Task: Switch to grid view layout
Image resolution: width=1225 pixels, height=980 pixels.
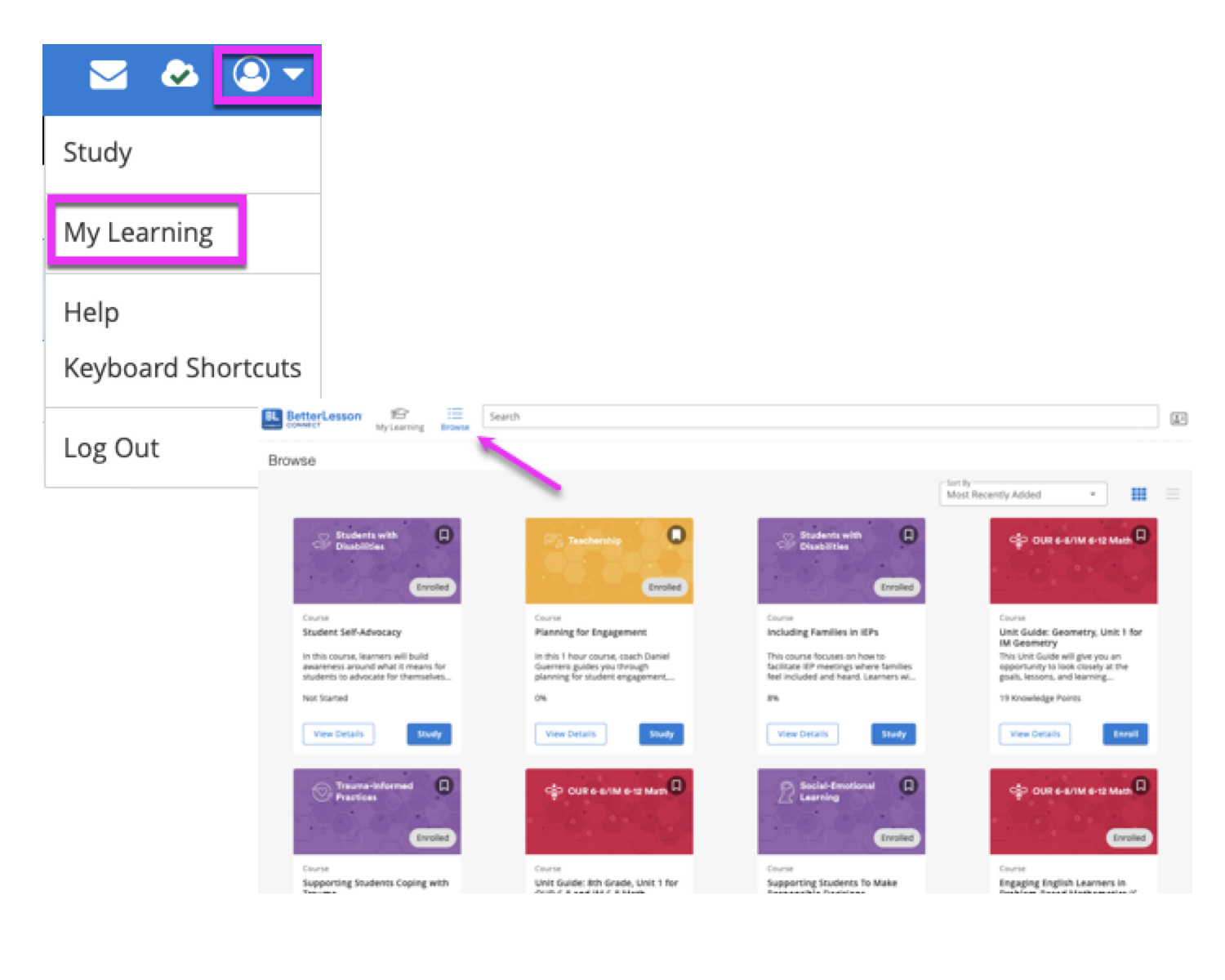Action: 1138,494
